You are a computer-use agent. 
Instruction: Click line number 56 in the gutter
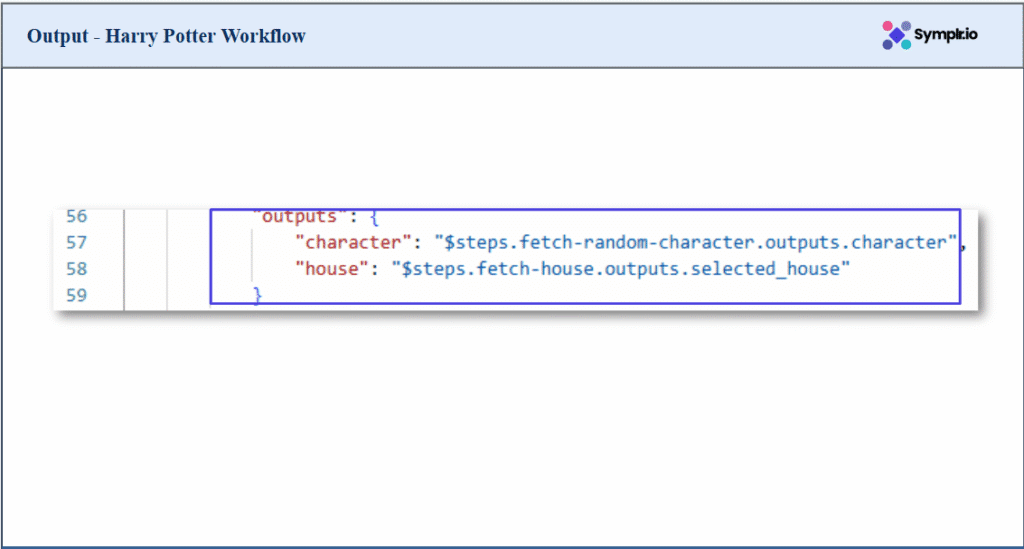click(x=77, y=217)
